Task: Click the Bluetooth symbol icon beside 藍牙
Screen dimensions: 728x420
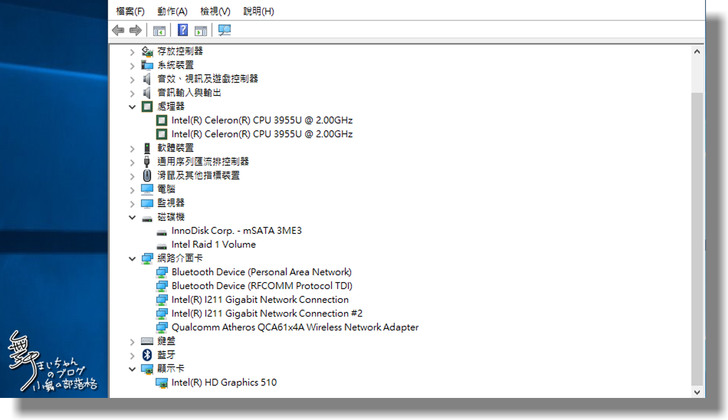Action: click(x=147, y=355)
